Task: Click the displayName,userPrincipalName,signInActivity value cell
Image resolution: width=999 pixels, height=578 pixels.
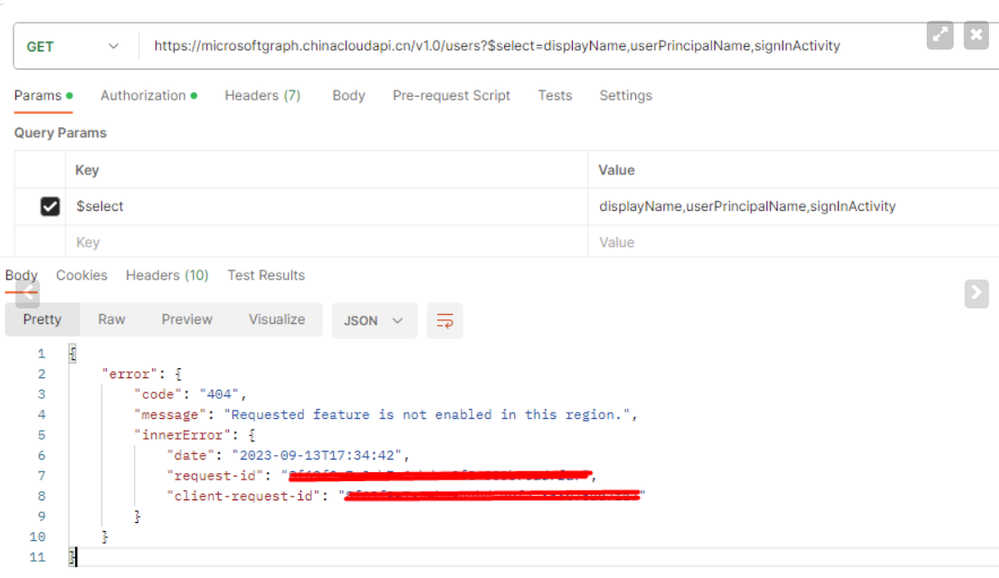Action: click(793, 206)
